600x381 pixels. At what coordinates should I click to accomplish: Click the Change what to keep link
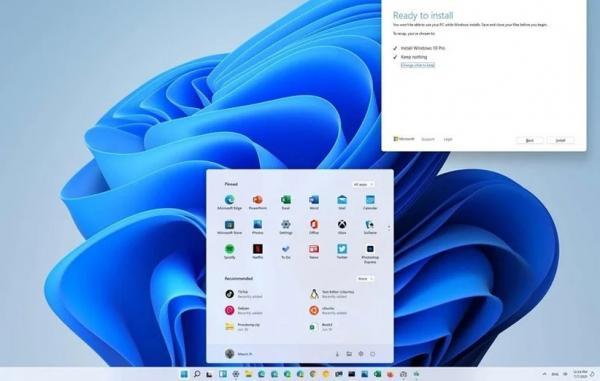click(x=417, y=65)
